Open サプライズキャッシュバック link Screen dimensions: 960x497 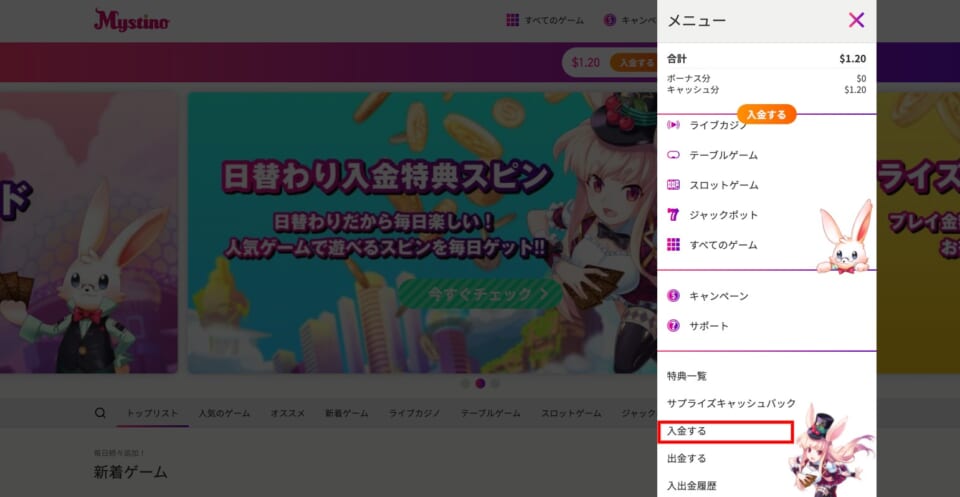point(731,403)
